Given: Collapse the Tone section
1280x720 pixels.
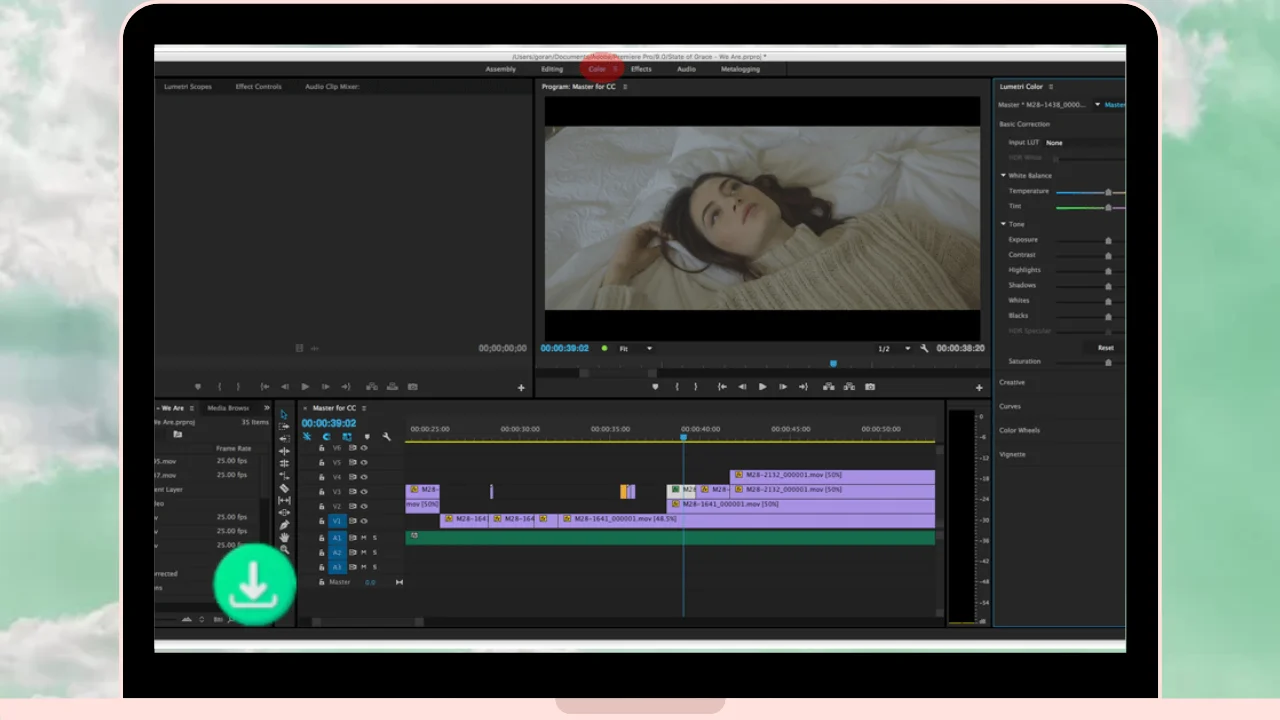Looking at the screenshot, I should (x=1004, y=224).
